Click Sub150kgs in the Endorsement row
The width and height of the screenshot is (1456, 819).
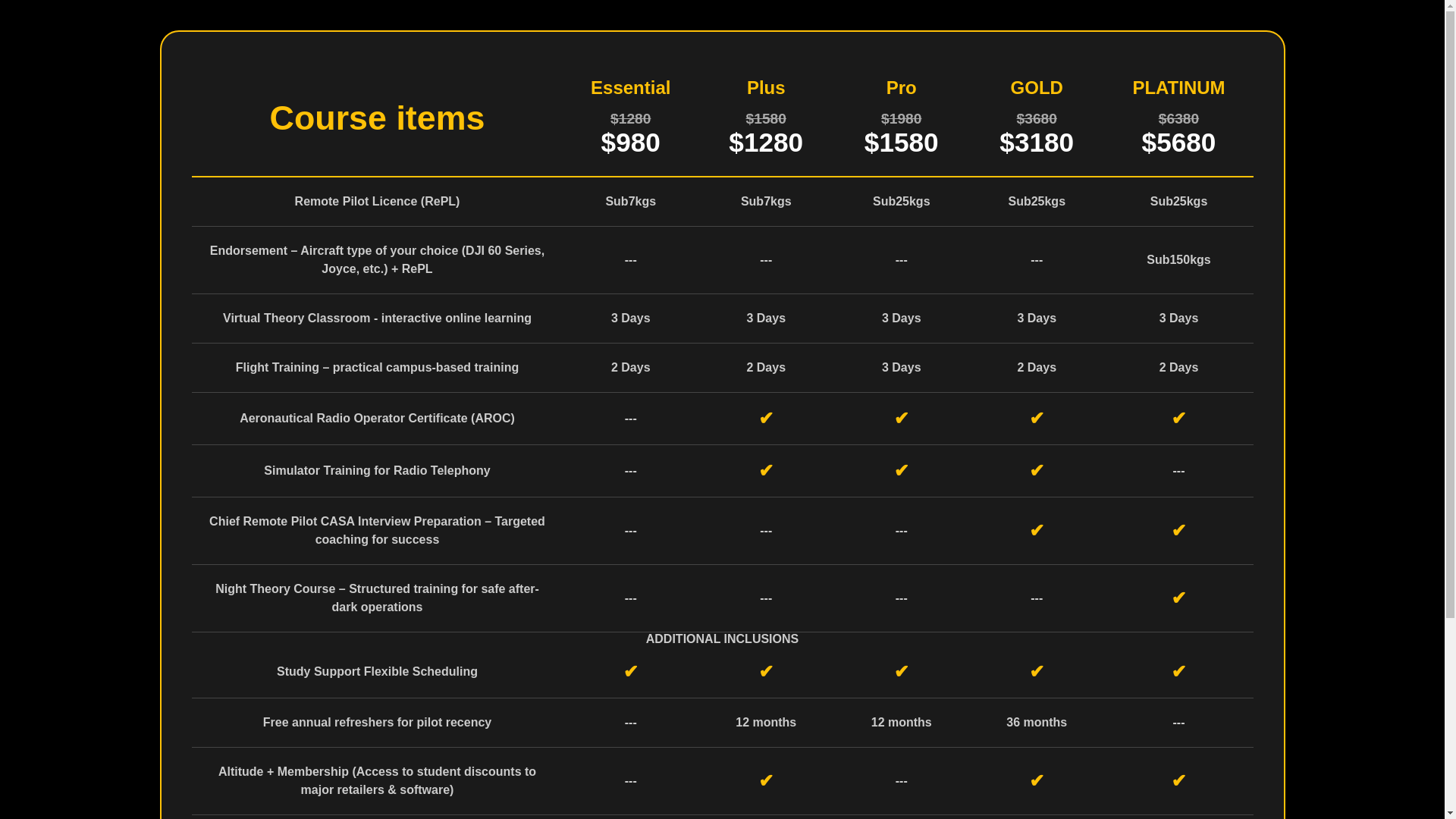click(x=1178, y=260)
